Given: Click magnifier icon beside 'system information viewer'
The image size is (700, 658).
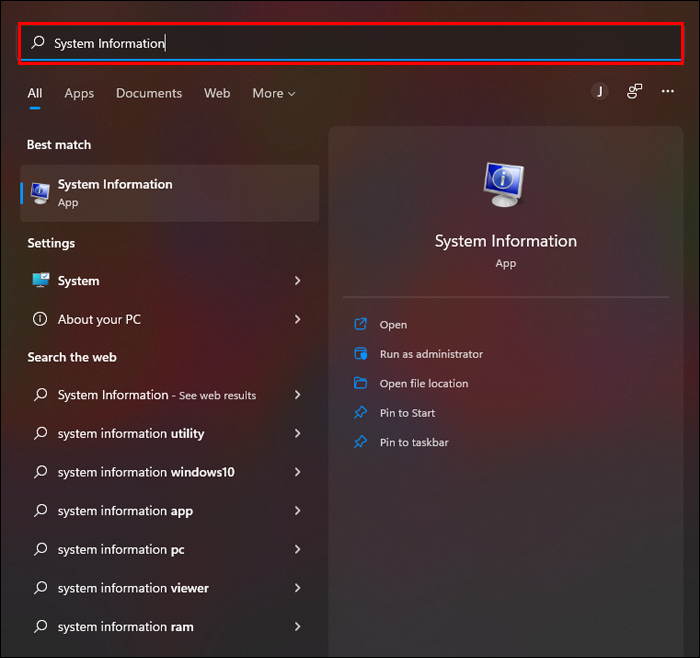Looking at the screenshot, I should pos(41,587).
